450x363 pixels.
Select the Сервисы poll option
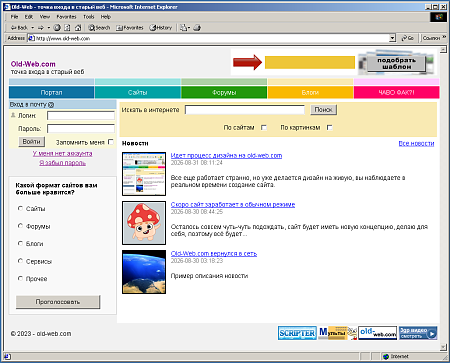[x=20, y=261]
